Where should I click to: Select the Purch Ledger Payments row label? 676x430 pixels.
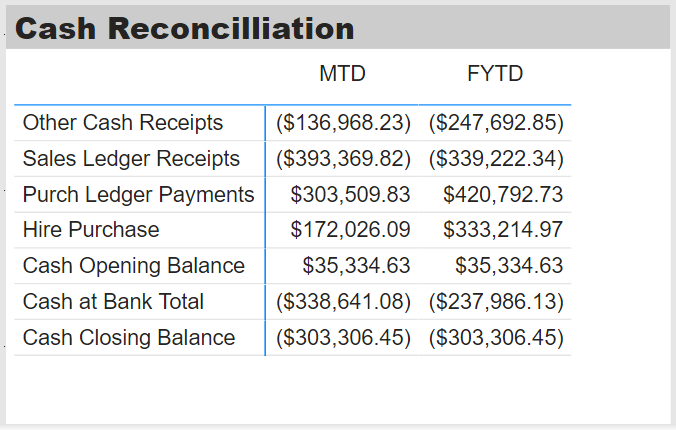point(138,194)
